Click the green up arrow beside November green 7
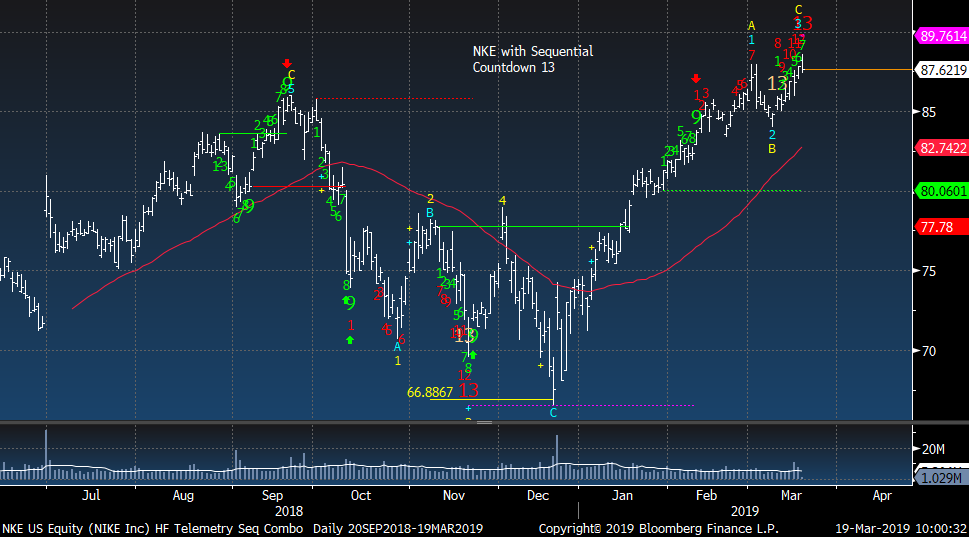Screen dimensions: 969x537 coord(473,355)
